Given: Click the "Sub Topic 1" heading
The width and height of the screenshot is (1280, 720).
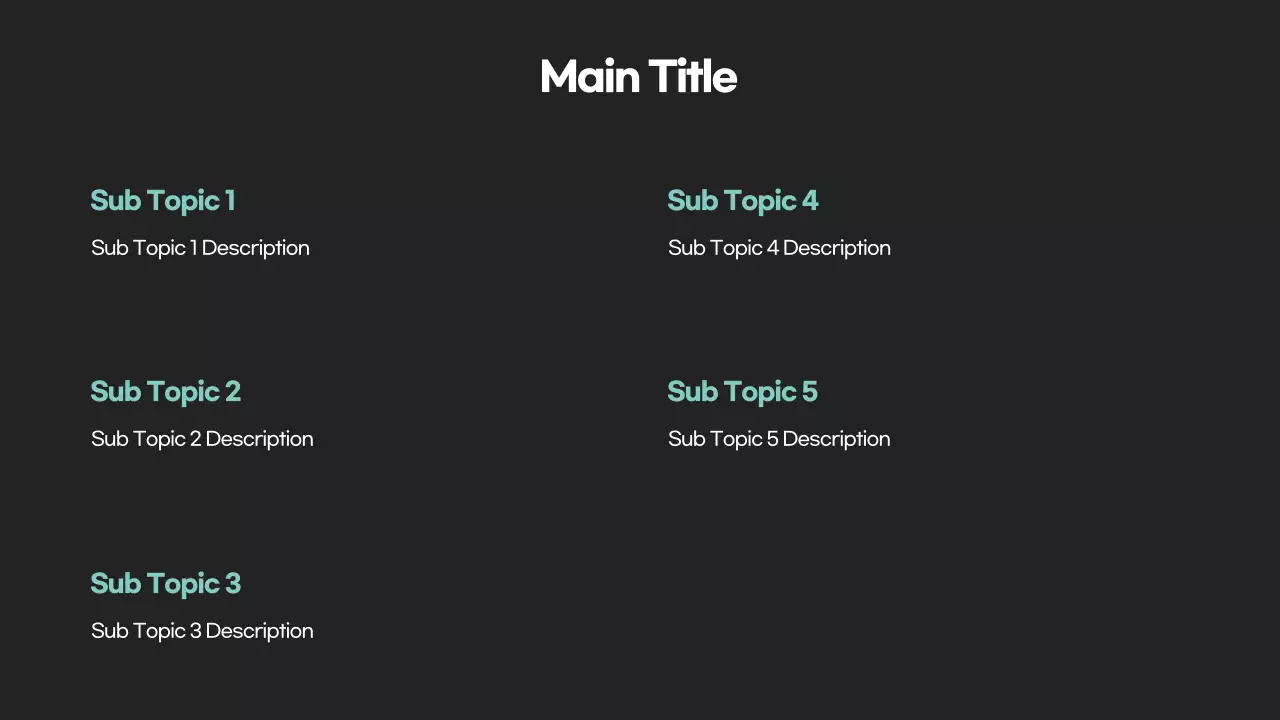Looking at the screenshot, I should [x=163, y=201].
